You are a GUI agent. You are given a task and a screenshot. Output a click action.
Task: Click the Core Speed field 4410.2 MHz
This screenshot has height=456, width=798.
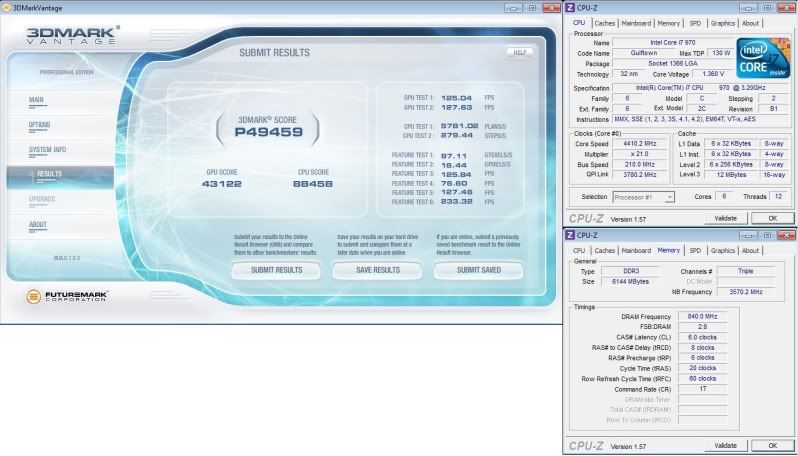(640, 144)
